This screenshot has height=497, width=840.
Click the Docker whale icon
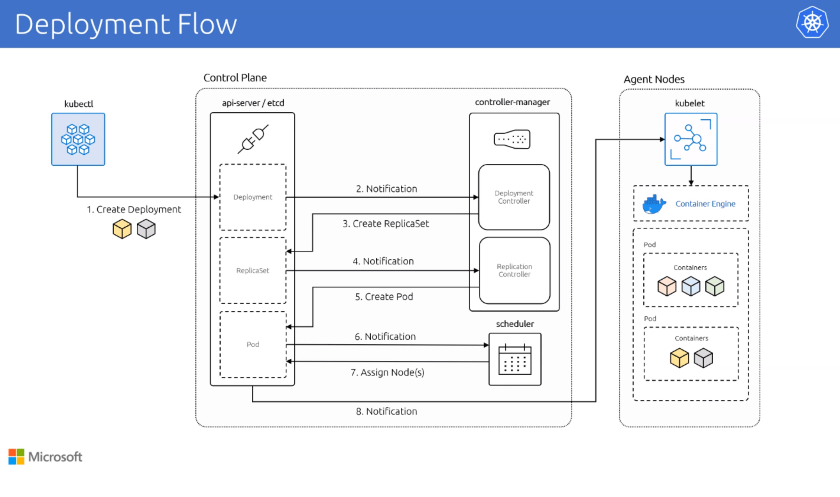[655, 205]
